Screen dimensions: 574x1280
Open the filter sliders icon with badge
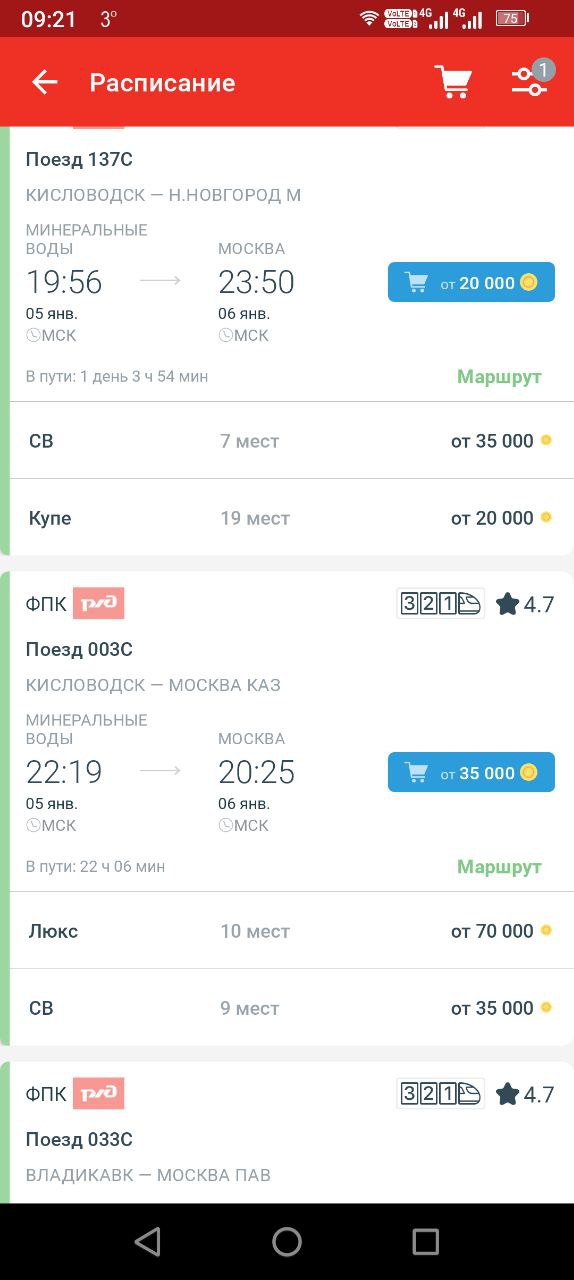pyautogui.click(x=531, y=80)
